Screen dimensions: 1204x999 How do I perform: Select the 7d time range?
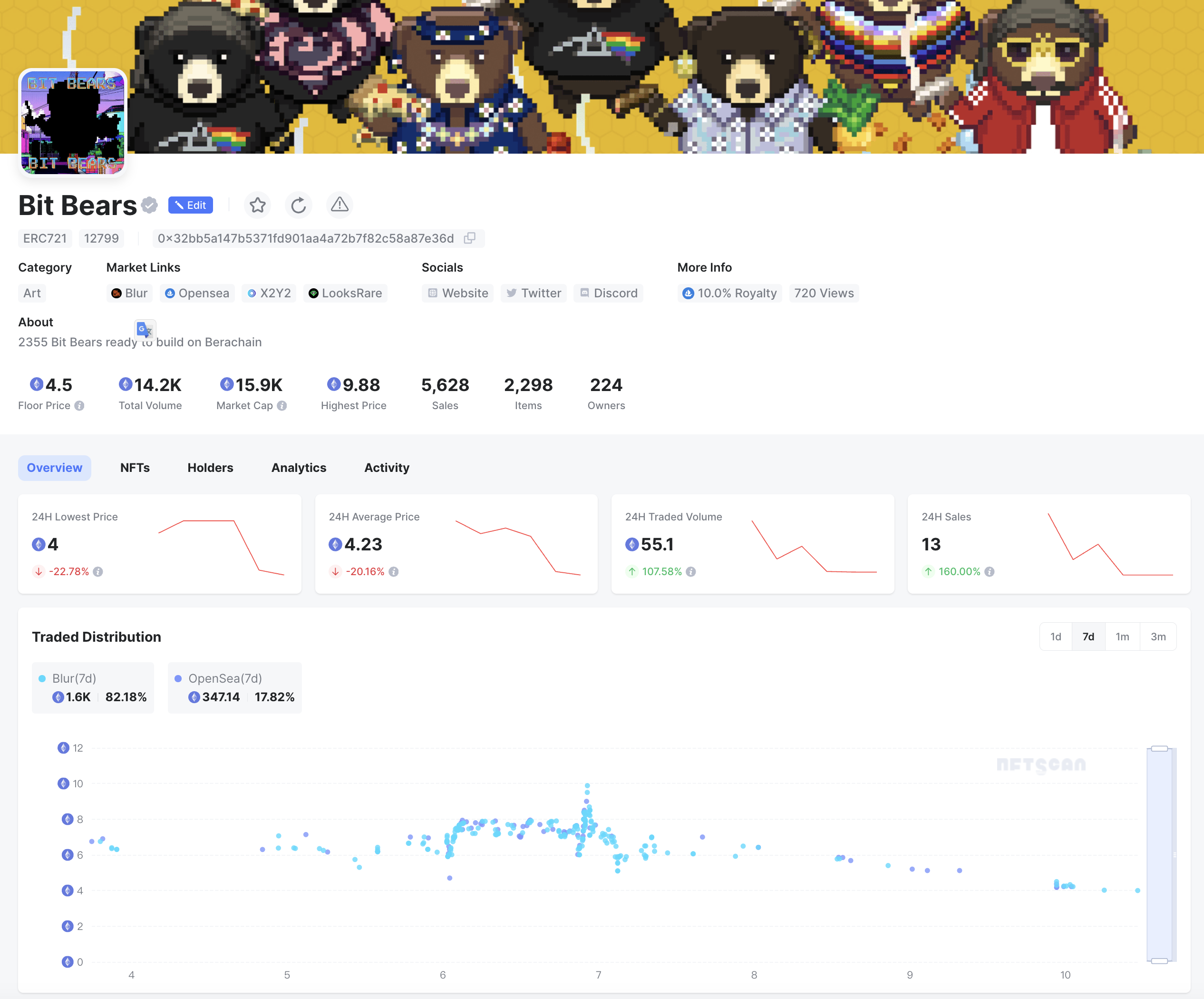click(1088, 637)
